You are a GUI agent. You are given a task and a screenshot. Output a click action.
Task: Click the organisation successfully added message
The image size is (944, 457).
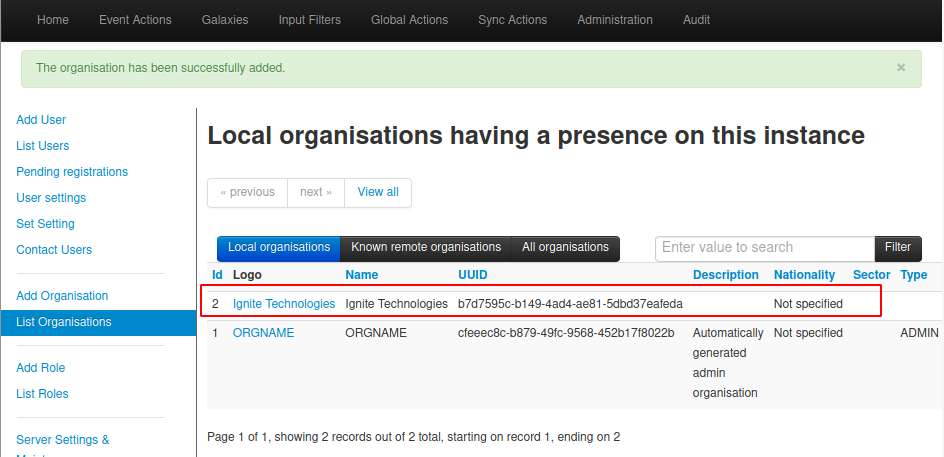coord(160,68)
